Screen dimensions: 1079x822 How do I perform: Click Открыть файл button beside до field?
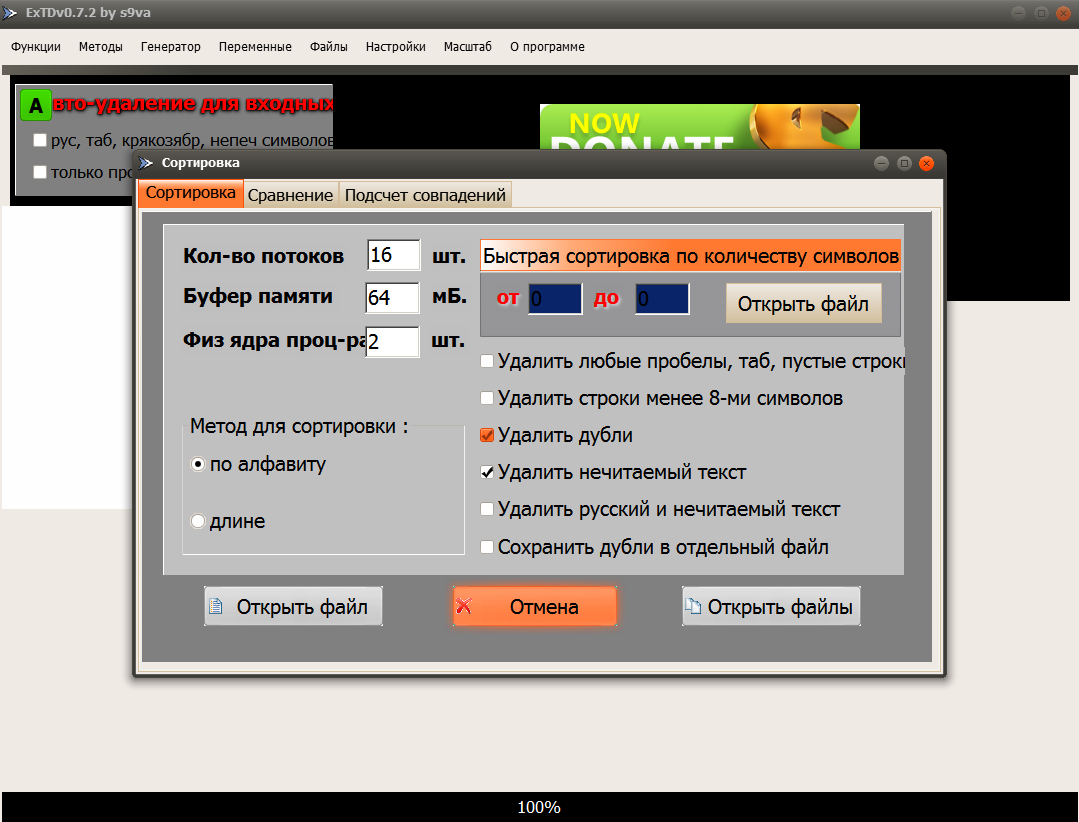click(x=803, y=303)
